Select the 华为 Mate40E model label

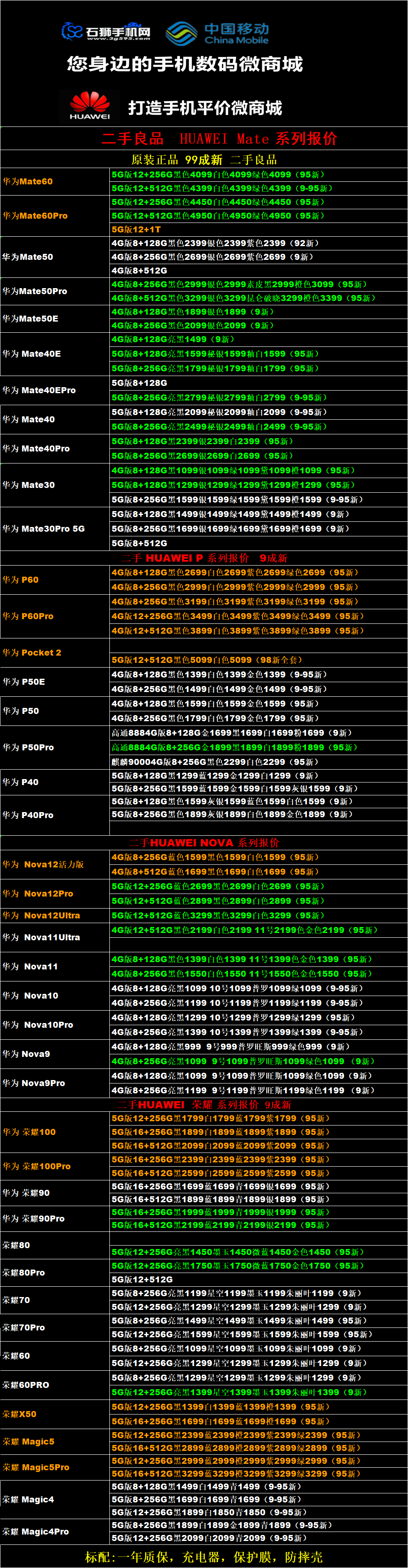32,354
